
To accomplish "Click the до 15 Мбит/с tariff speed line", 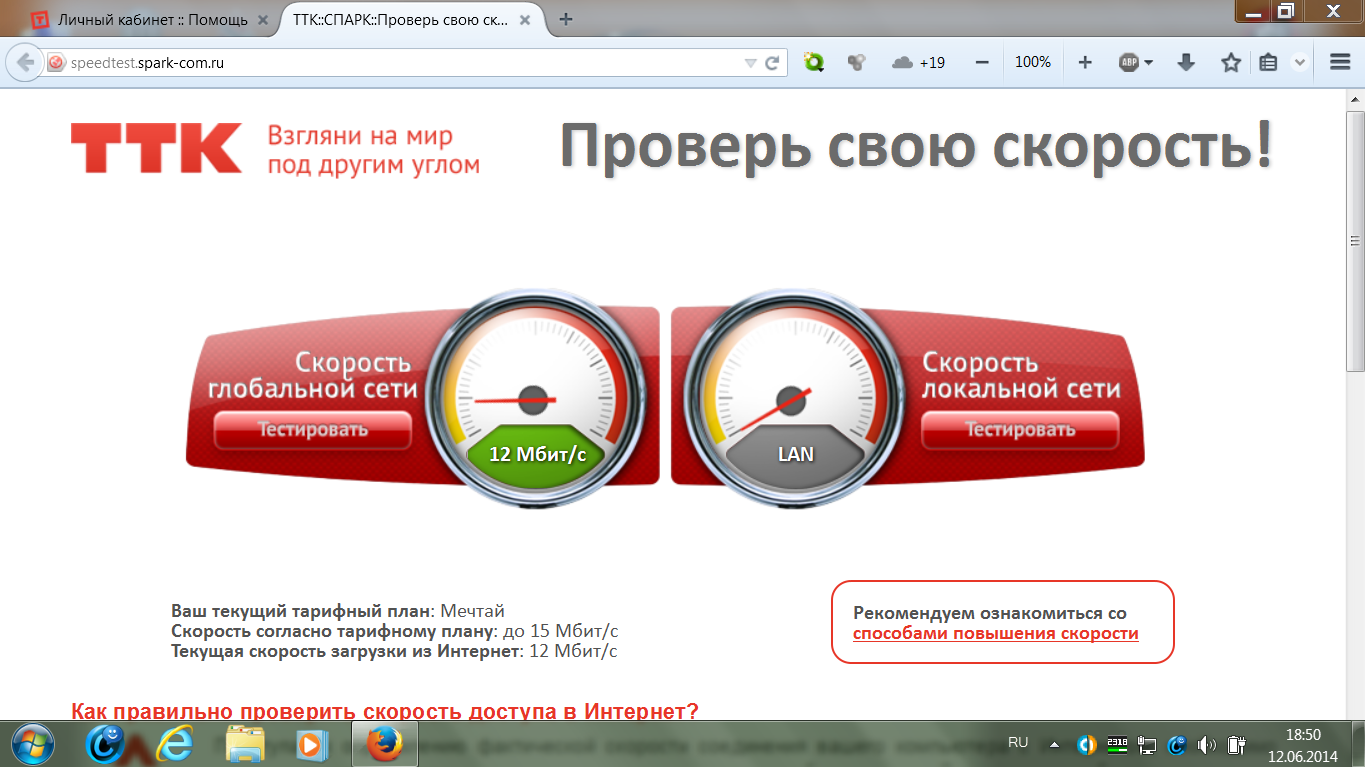I will 395,631.
